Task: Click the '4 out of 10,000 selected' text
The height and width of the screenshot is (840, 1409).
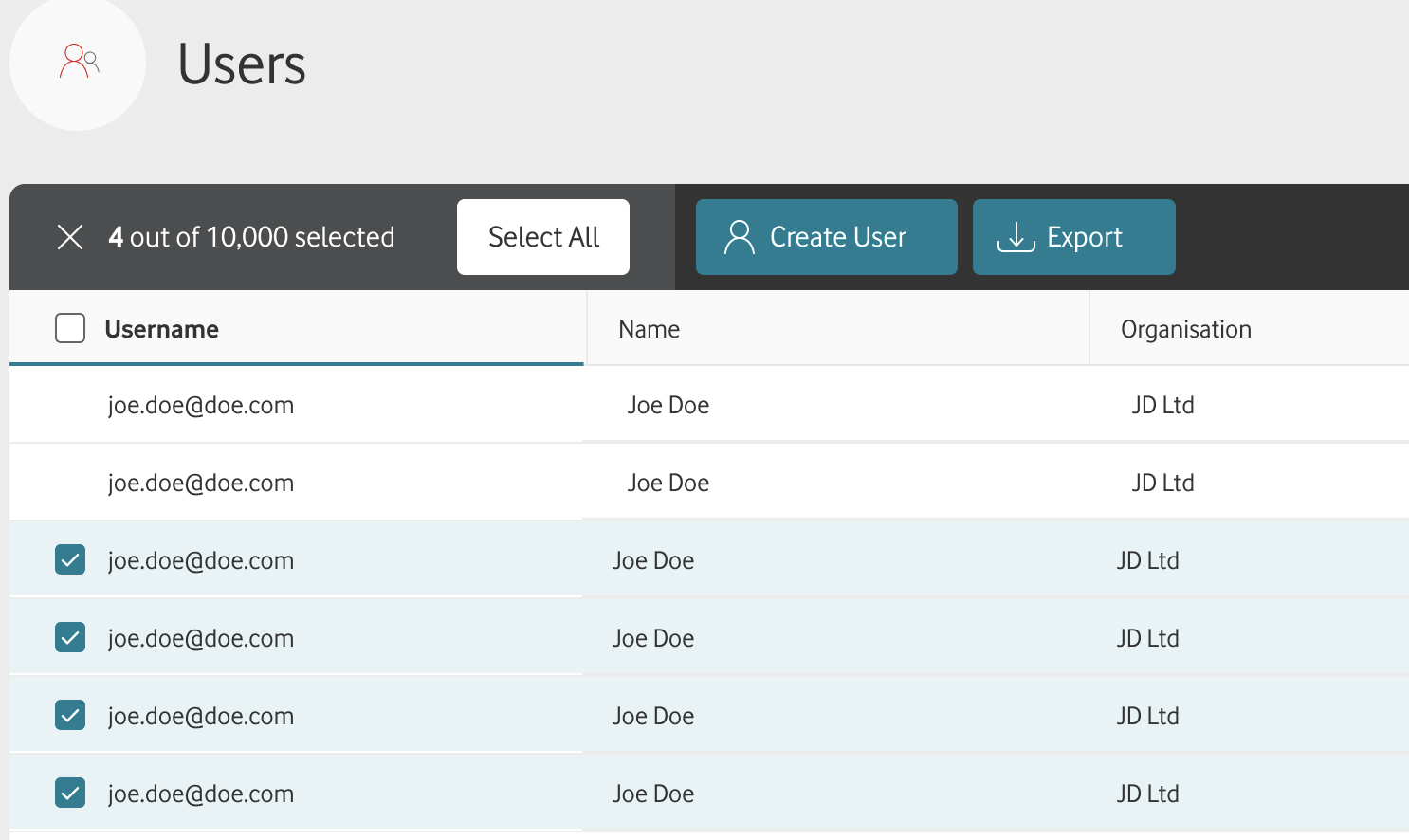Action: [x=251, y=237]
